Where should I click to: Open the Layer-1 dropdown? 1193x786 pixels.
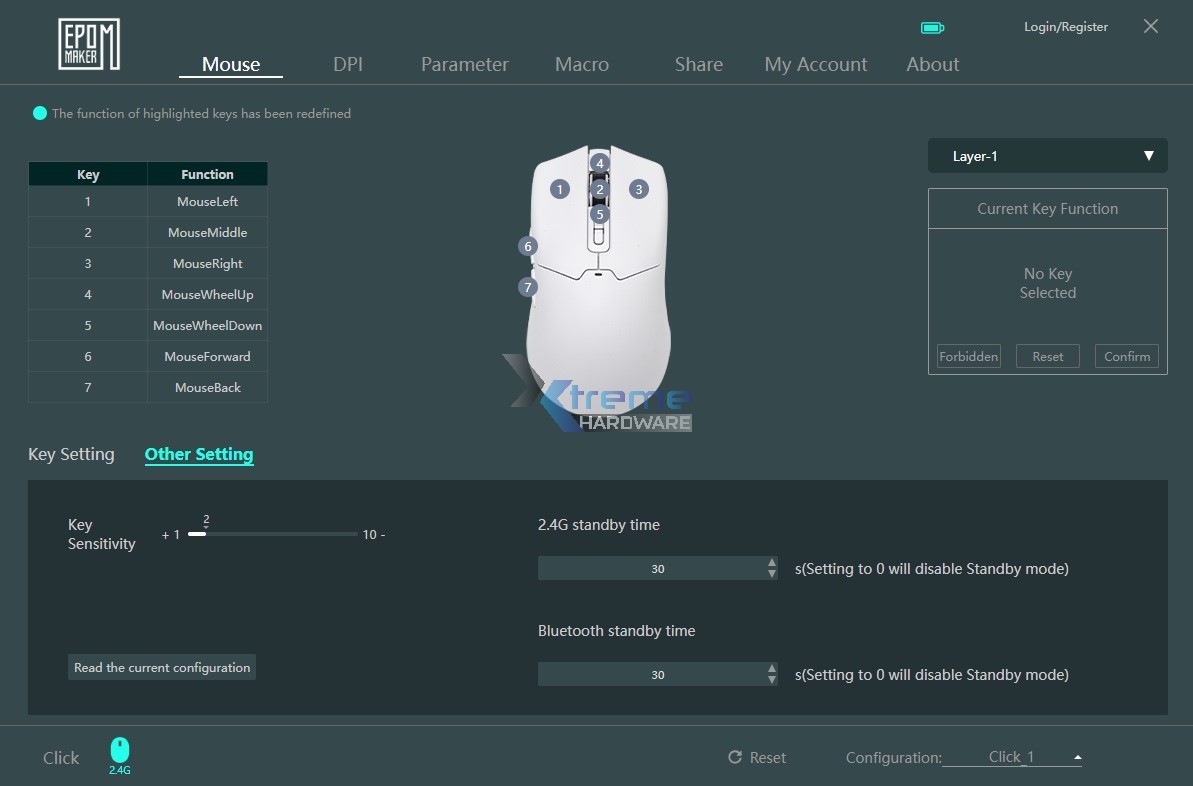click(1047, 155)
